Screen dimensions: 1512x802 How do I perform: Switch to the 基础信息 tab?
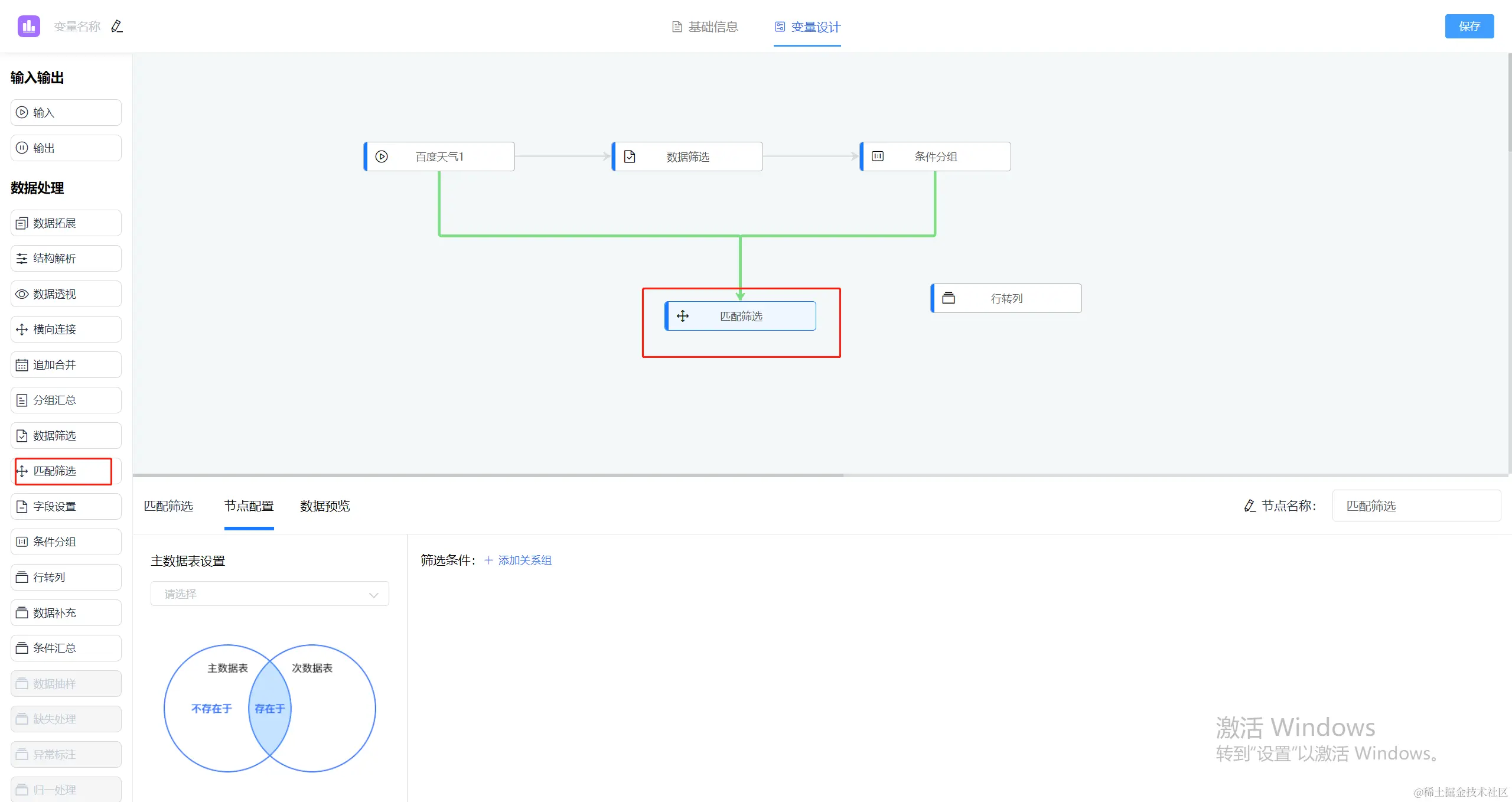(x=705, y=27)
